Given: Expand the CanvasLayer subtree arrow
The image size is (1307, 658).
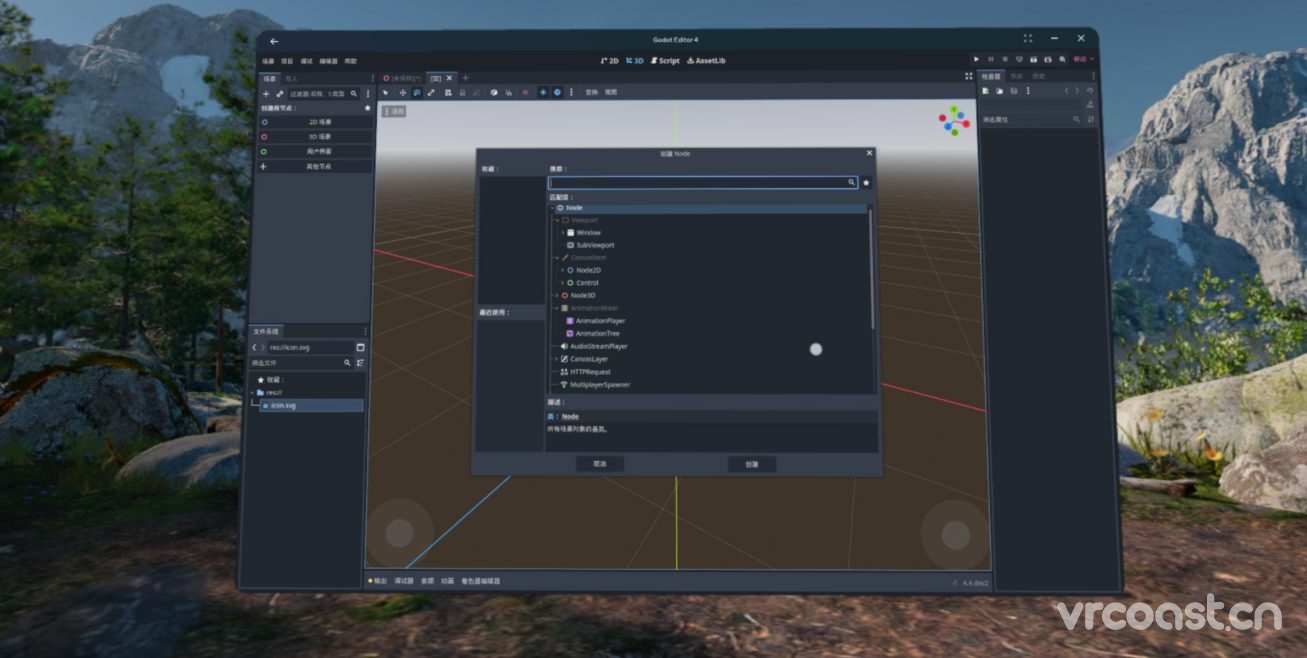Looking at the screenshot, I should (556, 359).
